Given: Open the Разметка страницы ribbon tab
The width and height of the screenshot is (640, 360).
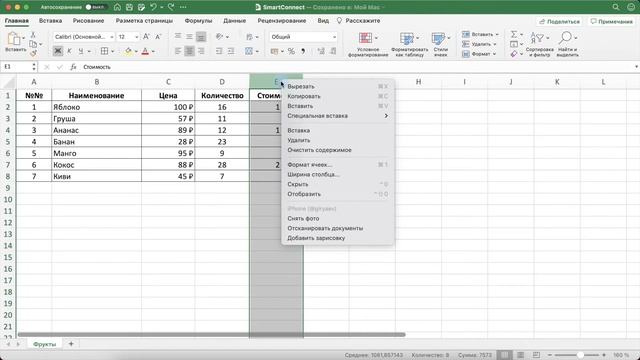Looking at the screenshot, I should pyautogui.click(x=144, y=21).
